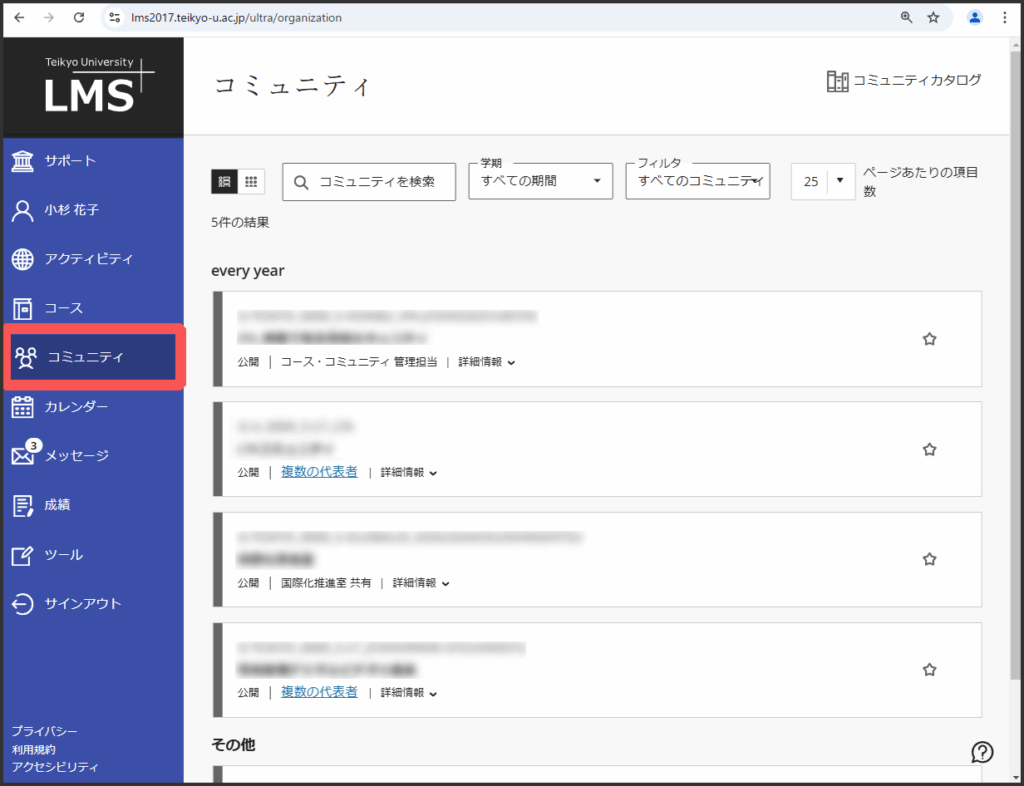Click 複数の代表者 link on the second card
This screenshot has width=1024, height=786.
tap(319, 471)
